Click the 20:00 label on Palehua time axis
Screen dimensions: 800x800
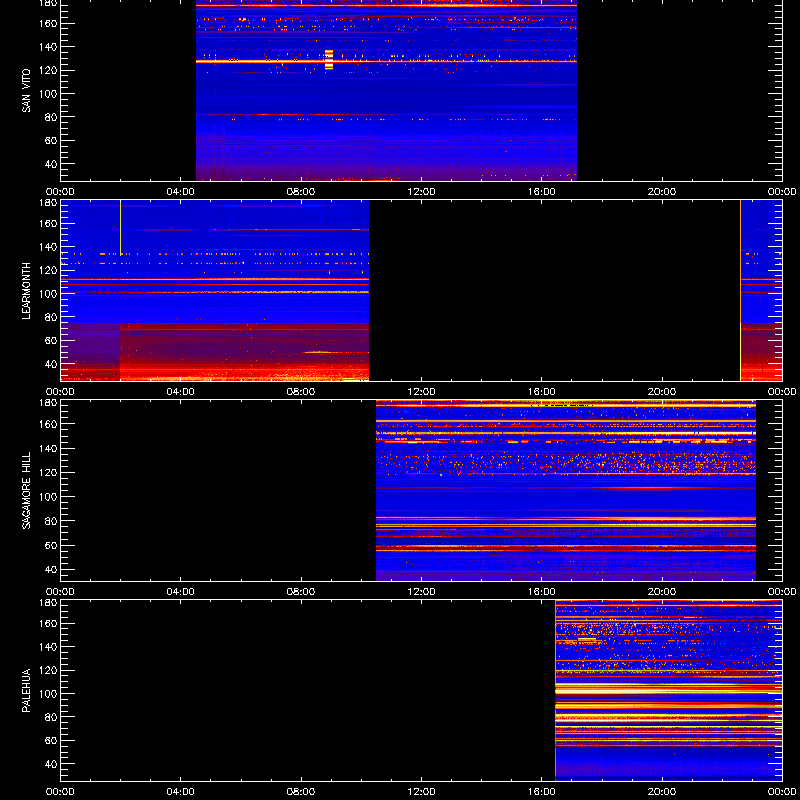(x=662, y=792)
